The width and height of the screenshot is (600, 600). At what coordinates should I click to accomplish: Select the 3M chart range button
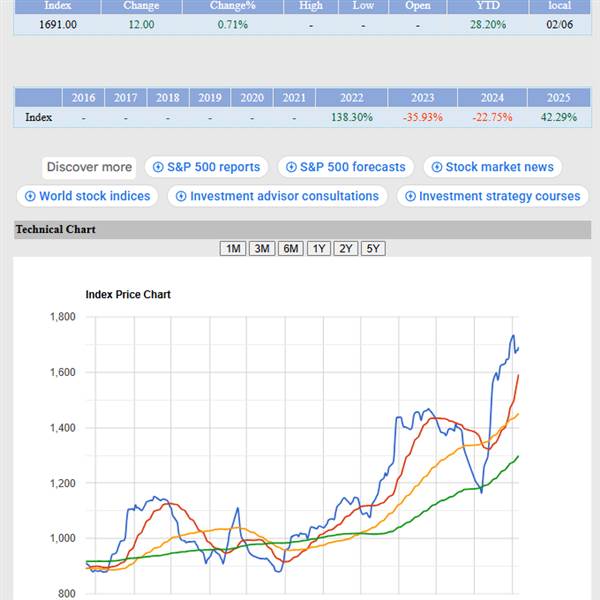(x=262, y=249)
